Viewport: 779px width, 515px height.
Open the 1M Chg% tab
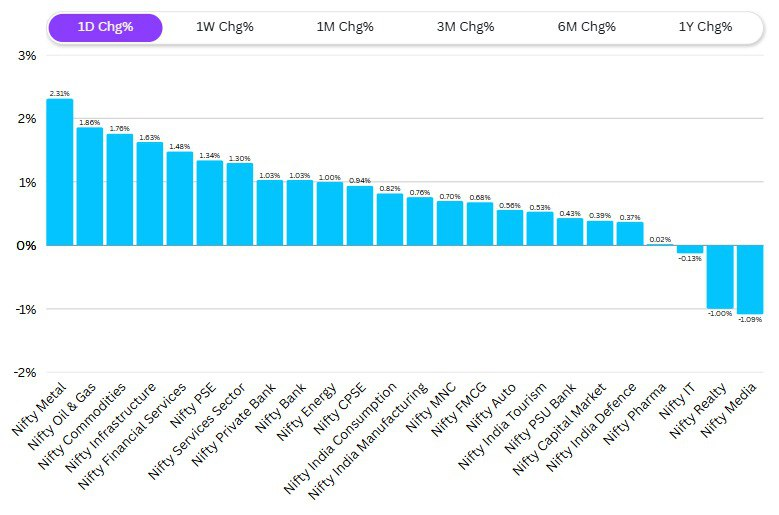pos(345,27)
